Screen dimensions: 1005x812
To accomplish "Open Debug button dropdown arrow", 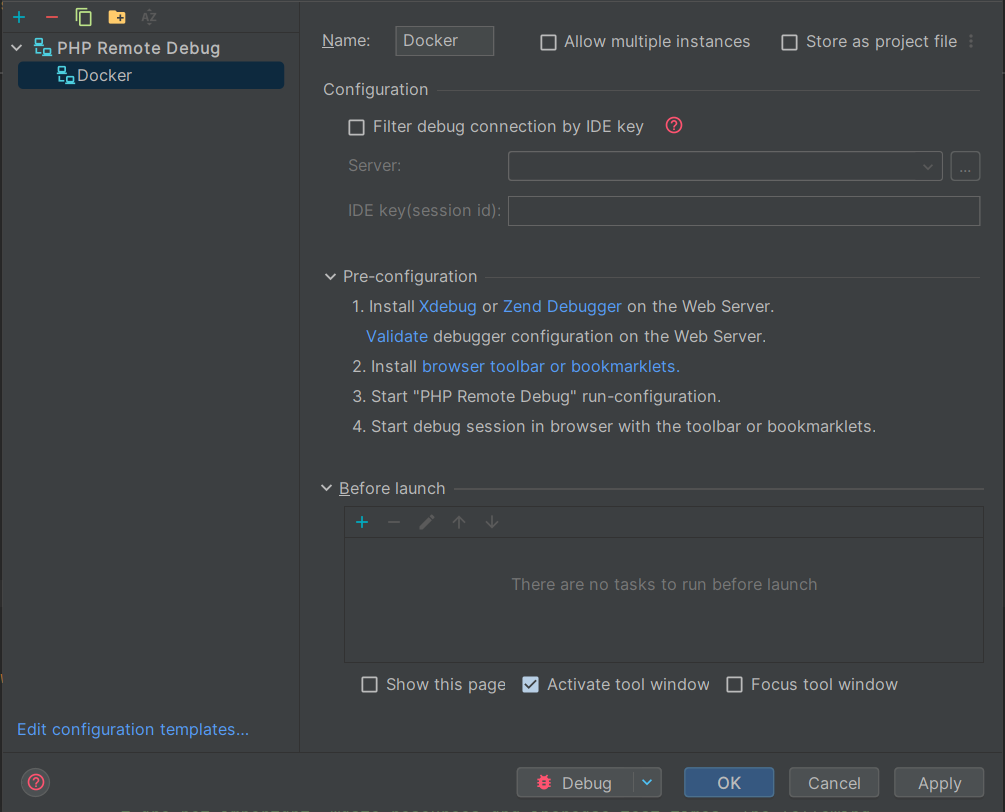I will click(647, 783).
